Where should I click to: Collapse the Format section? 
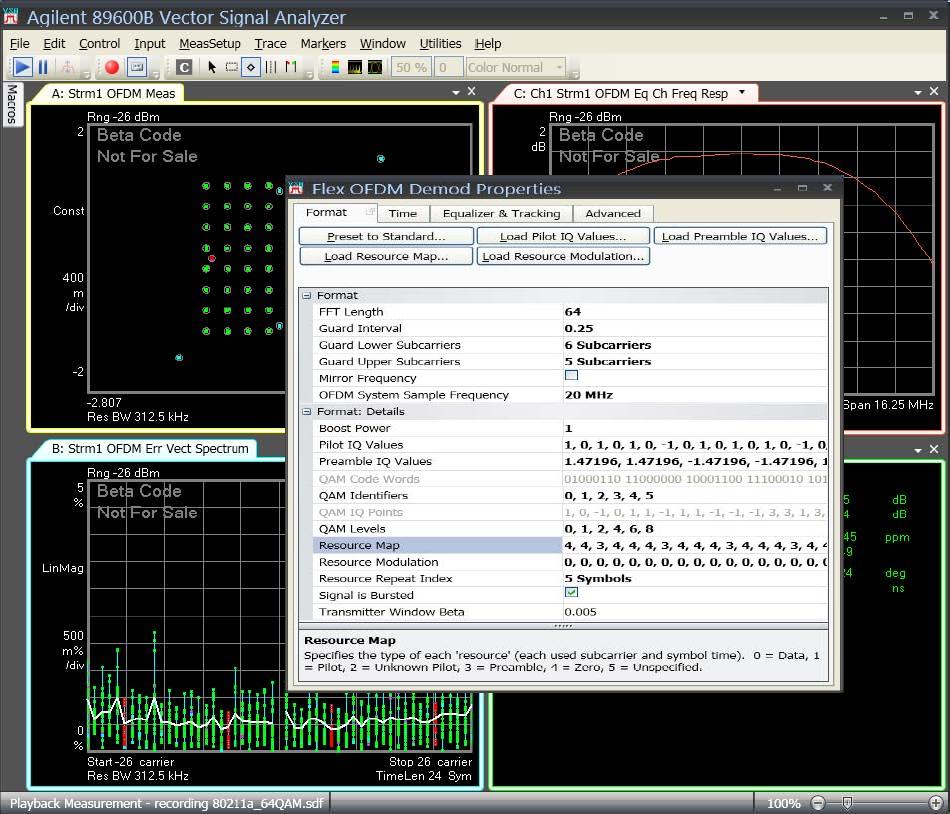pyautogui.click(x=307, y=295)
